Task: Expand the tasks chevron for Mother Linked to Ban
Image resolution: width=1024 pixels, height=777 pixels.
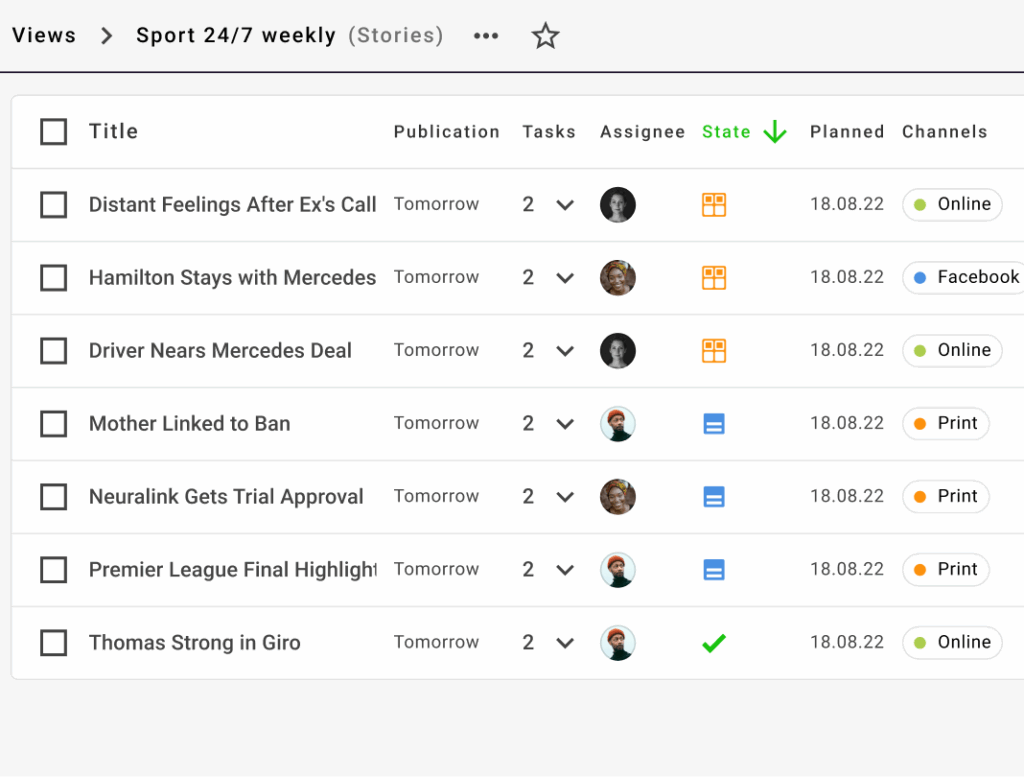Action: point(565,424)
